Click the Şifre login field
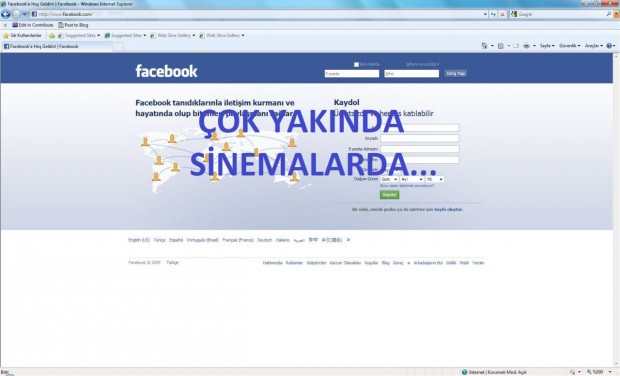 pyautogui.click(x=411, y=74)
